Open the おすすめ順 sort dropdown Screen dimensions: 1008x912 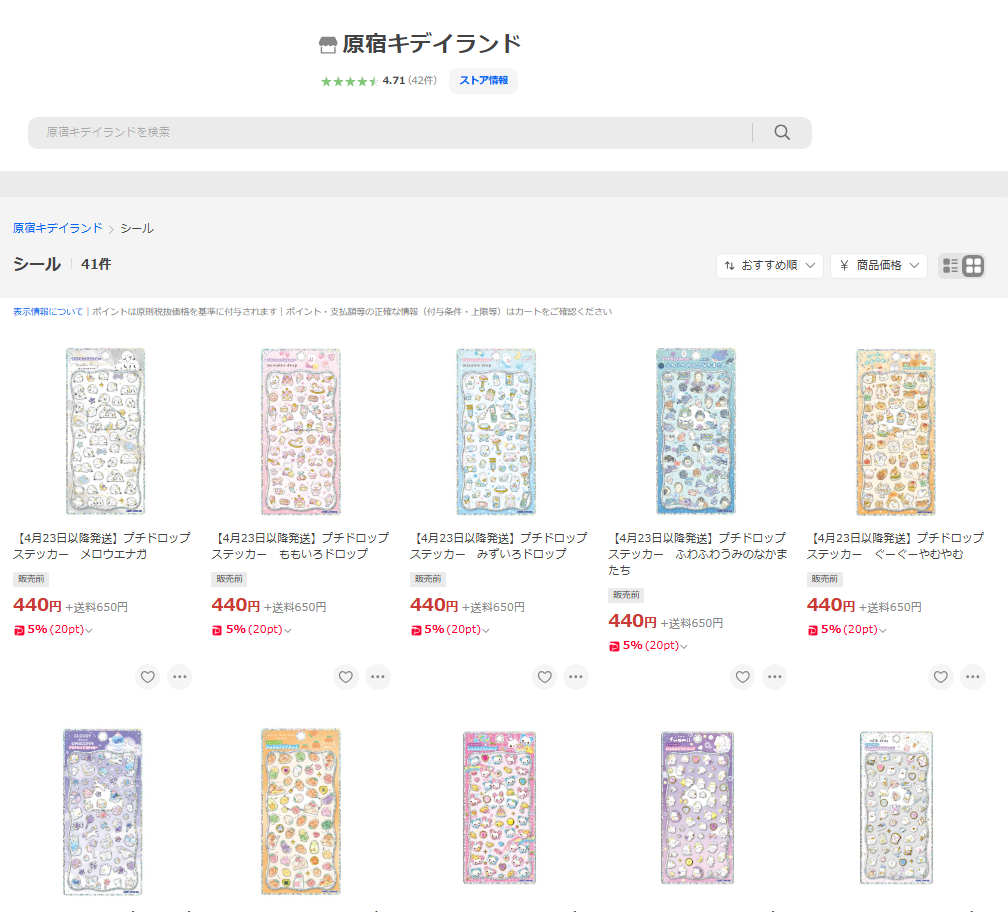[x=769, y=266]
